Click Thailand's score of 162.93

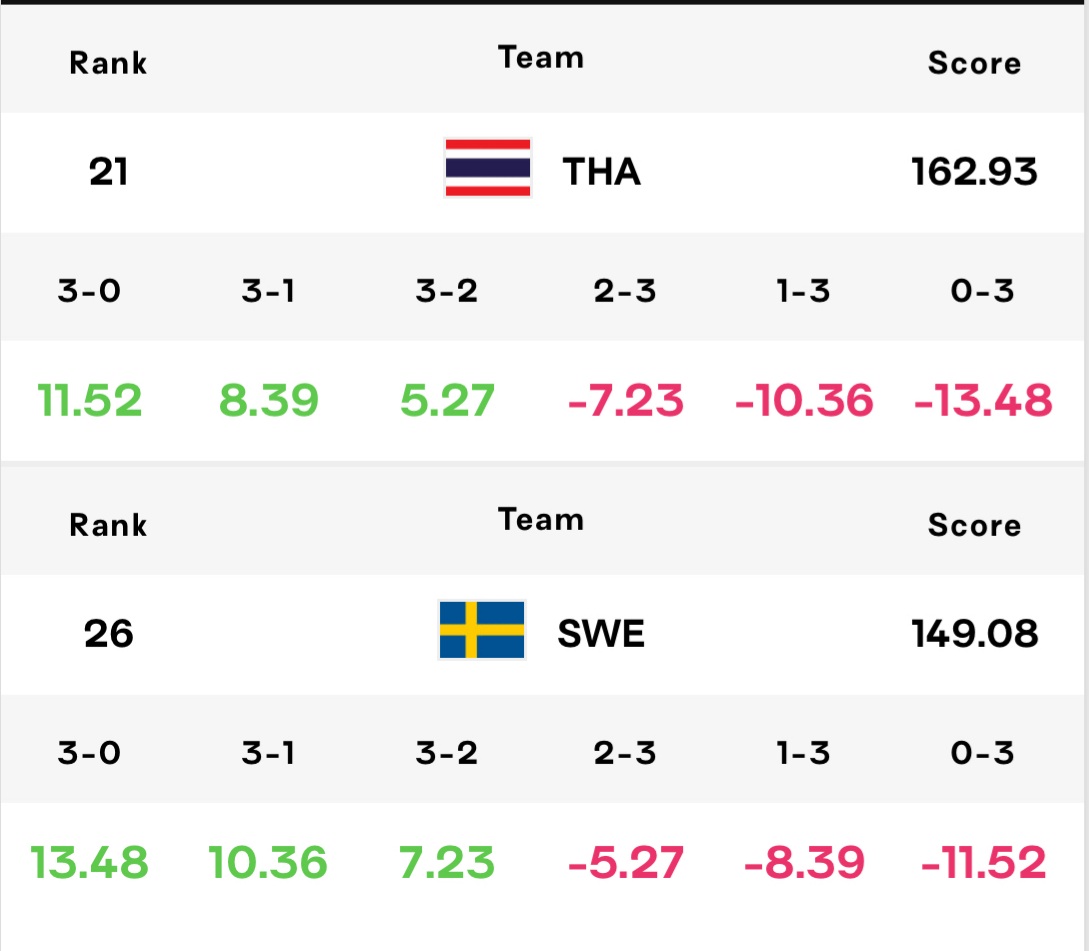[x=974, y=172]
